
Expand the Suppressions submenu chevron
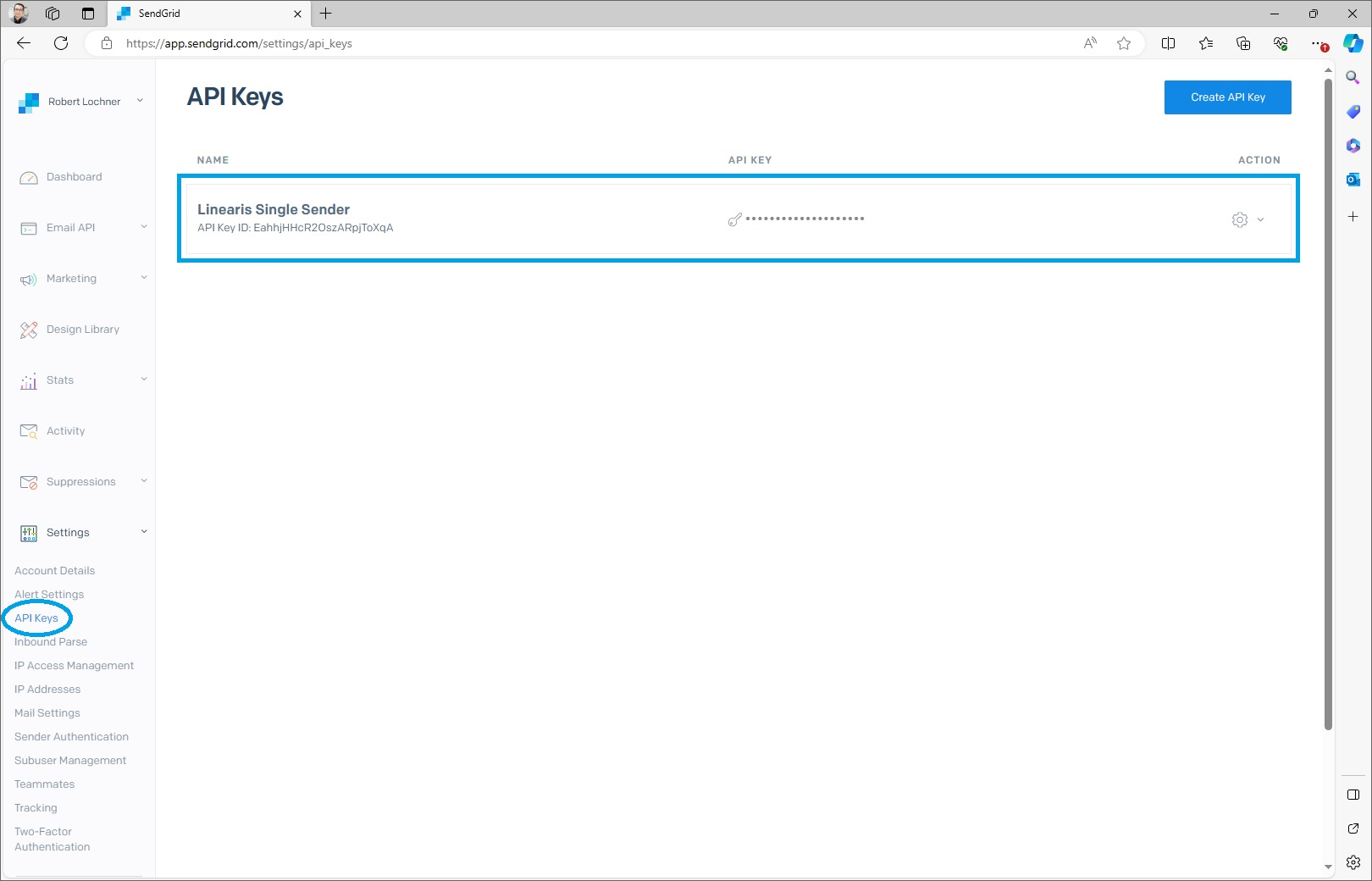point(144,481)
